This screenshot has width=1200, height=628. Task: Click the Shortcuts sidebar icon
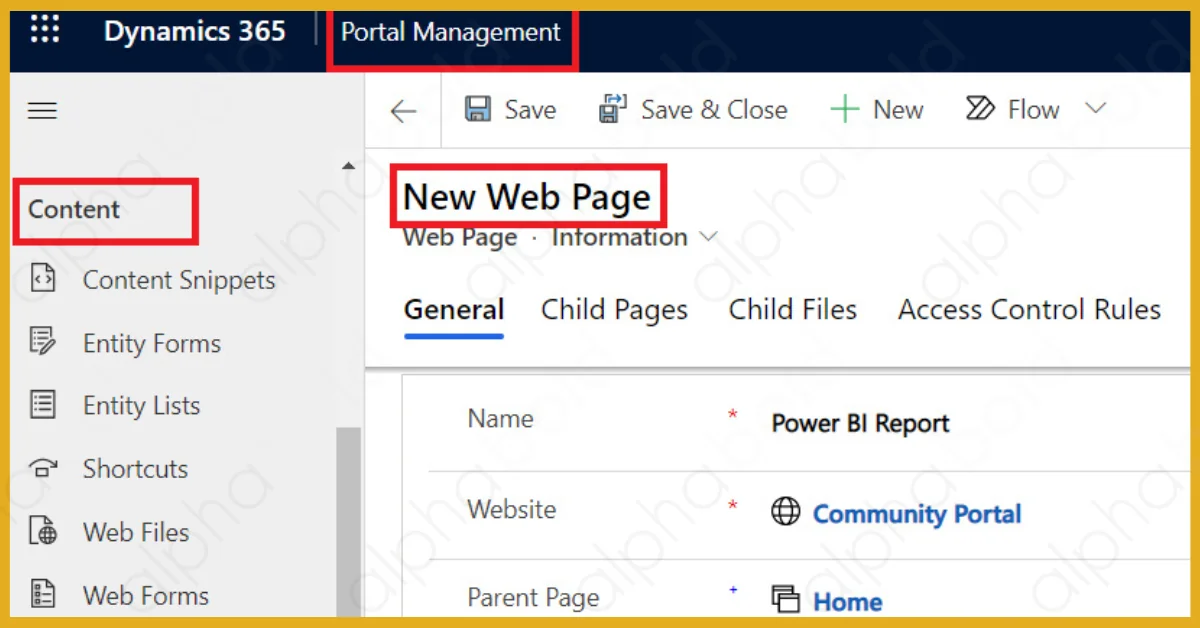pyautogui.click(x=43, y=467)
